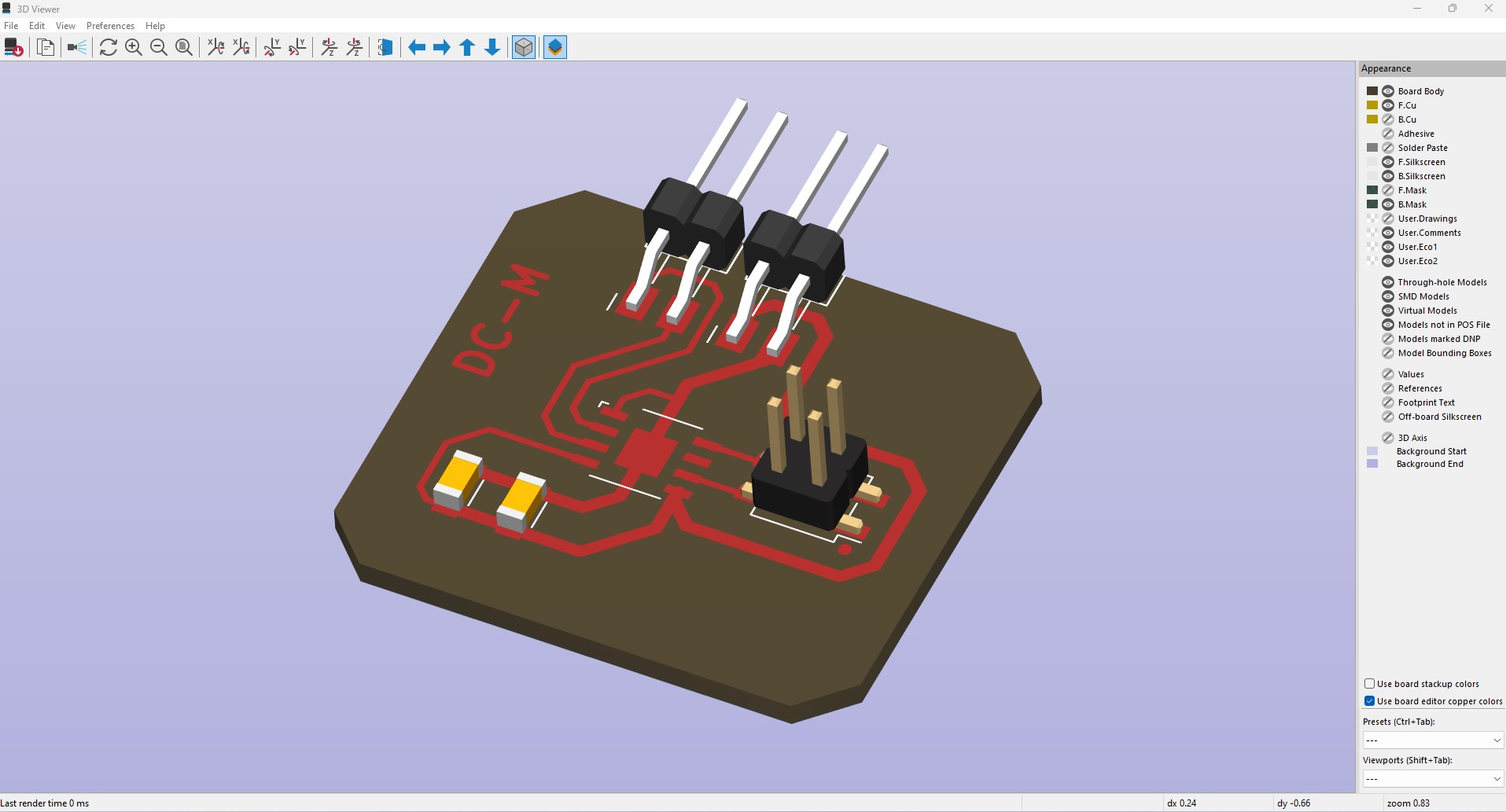Hide Through-hole Models
Screen dimensions: 1506x812
click(1388, 282)
